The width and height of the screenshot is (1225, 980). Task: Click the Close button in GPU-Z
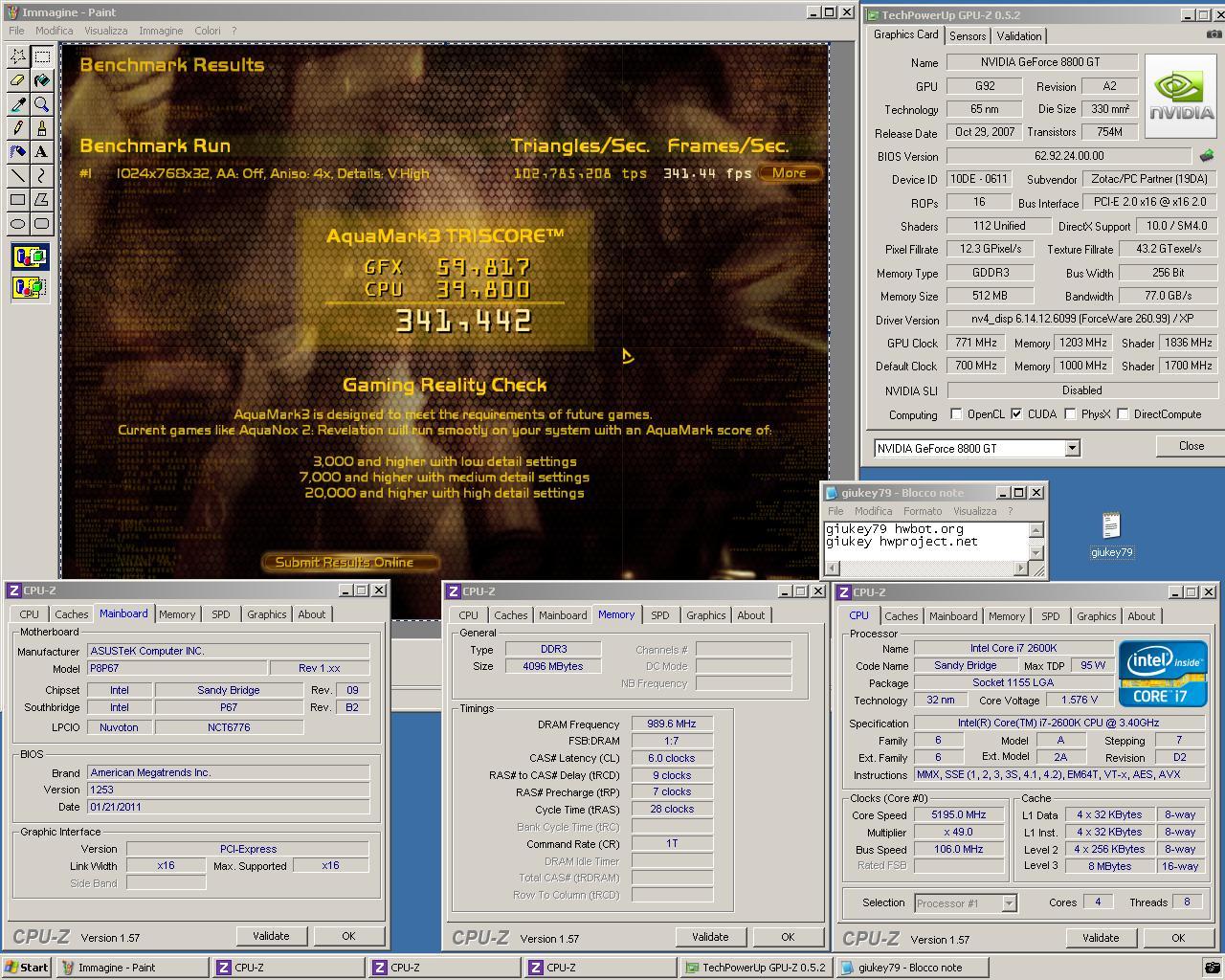(1191, 446)
